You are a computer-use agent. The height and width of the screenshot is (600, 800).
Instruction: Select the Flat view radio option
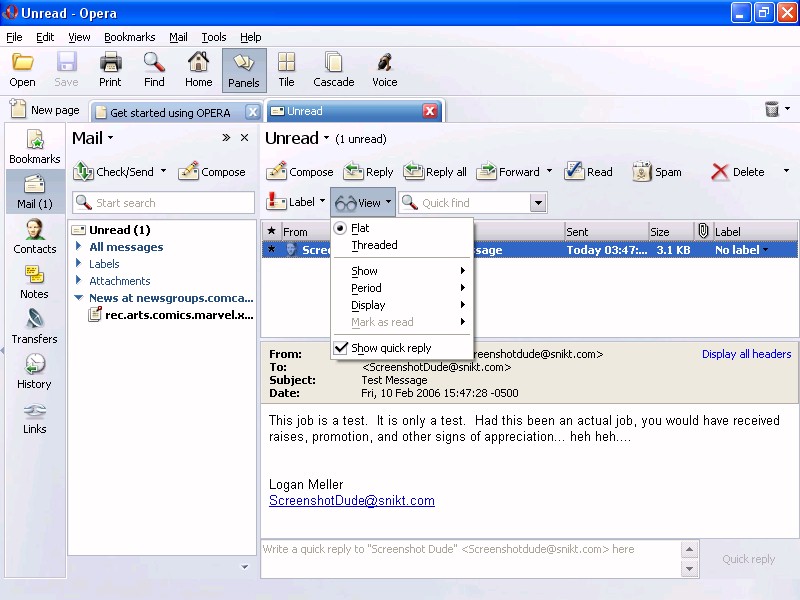340,228
